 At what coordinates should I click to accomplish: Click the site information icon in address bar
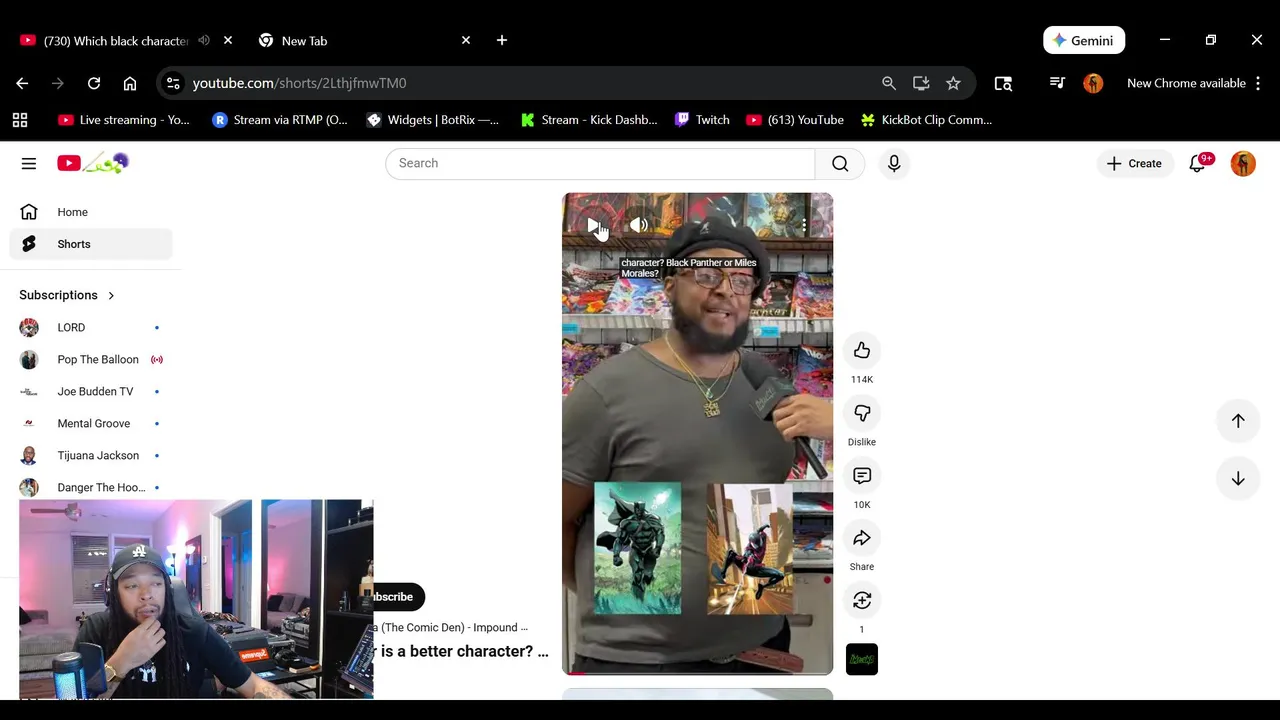point(173,83)
